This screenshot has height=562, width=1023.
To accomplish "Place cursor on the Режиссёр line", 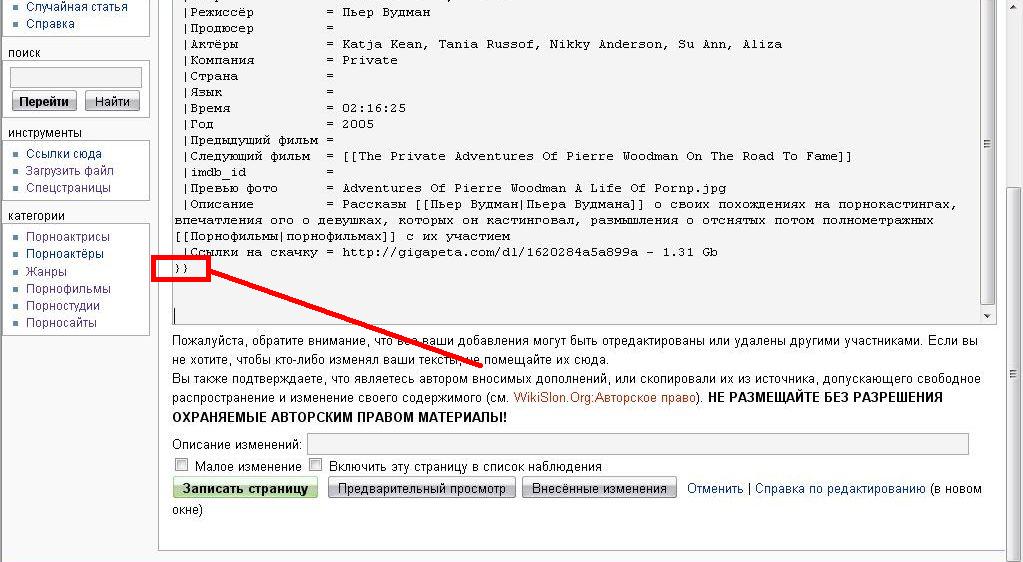I will [x=307, y=12].
